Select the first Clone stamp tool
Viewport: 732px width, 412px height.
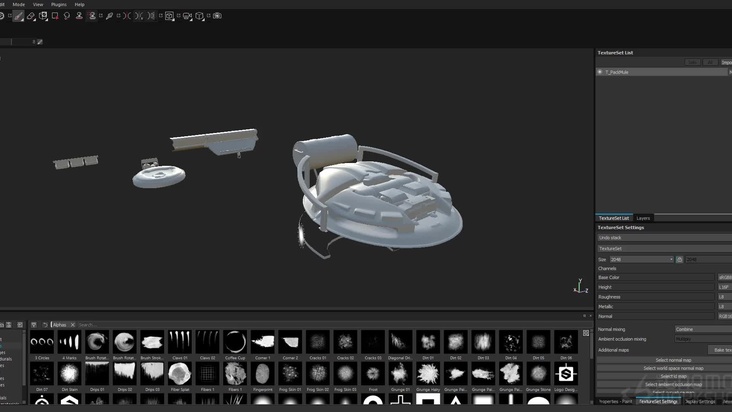pos(79,16)
